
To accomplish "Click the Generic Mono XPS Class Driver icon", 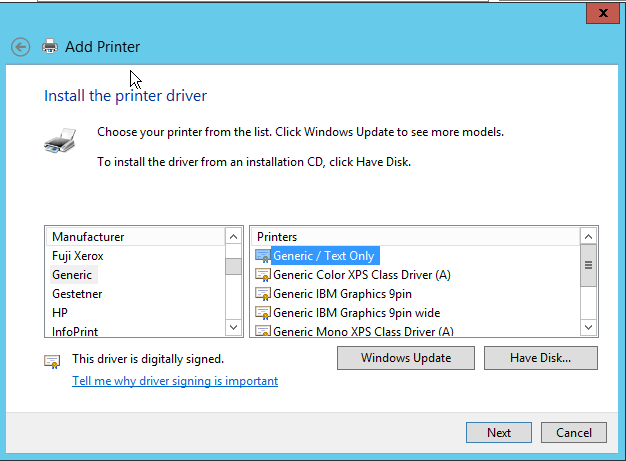I will click(x=263, y=331).
